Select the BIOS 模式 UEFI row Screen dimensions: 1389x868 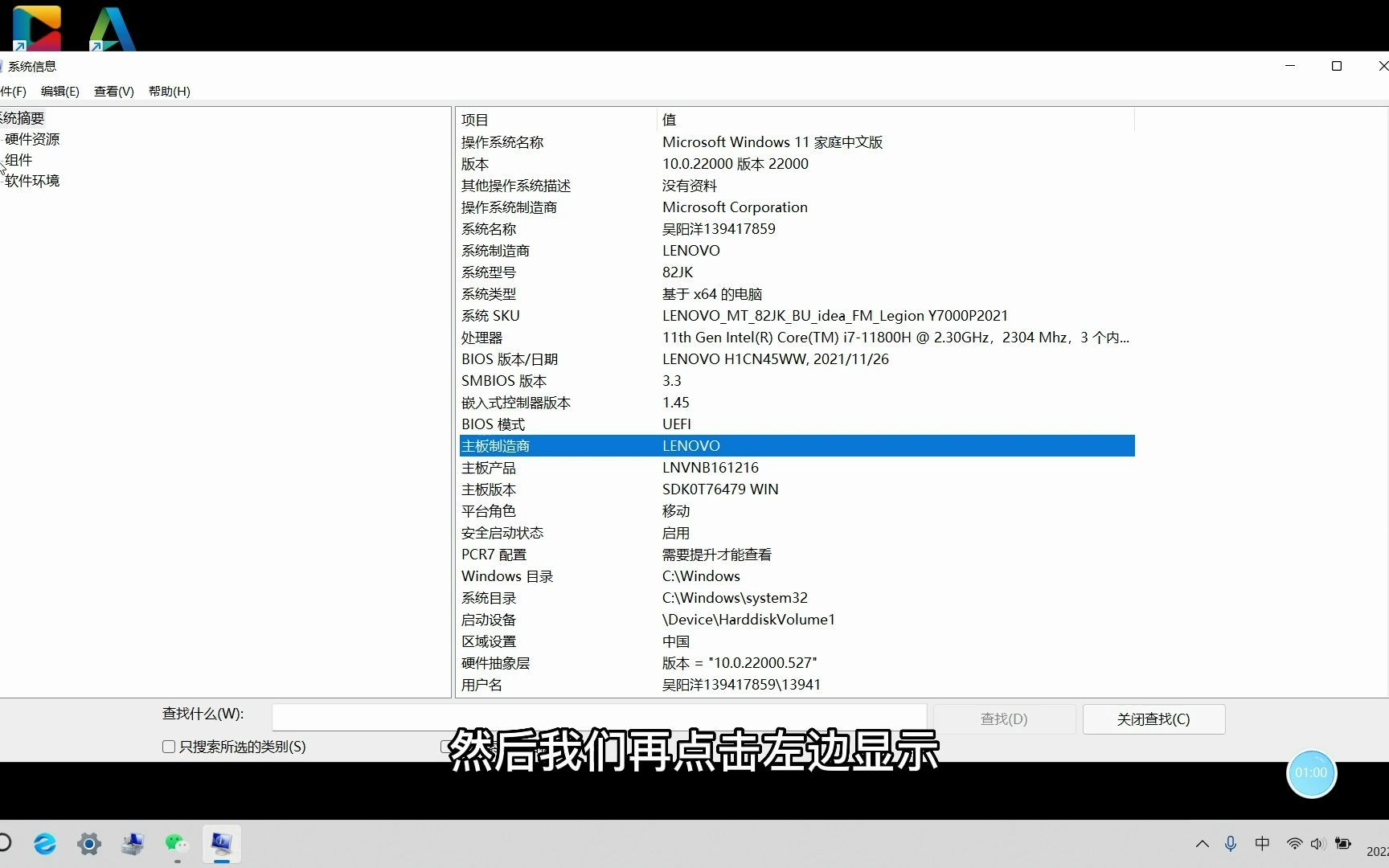[797, 424]
